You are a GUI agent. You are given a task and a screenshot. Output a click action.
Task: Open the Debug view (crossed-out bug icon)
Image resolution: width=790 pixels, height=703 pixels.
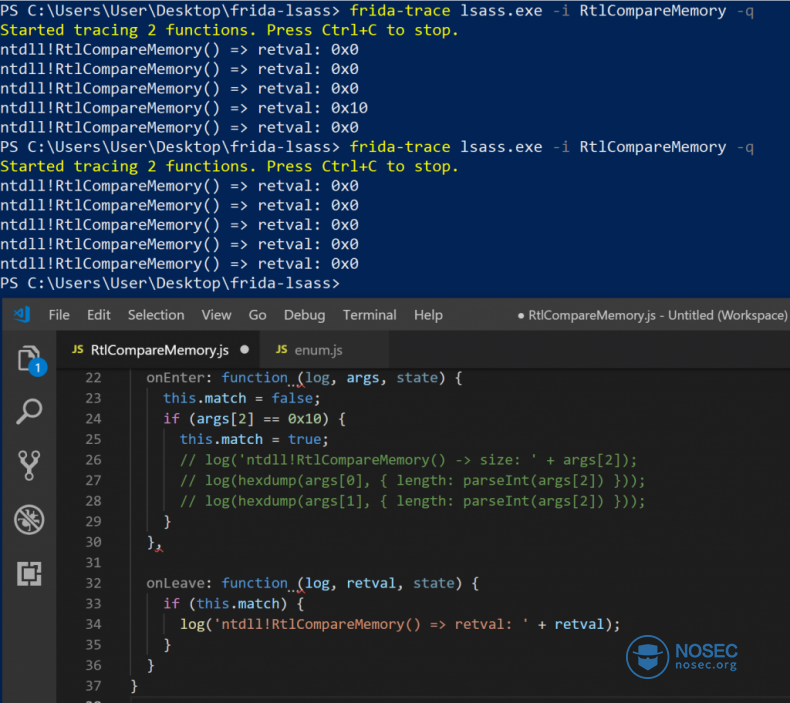click(x=29, y=520)
